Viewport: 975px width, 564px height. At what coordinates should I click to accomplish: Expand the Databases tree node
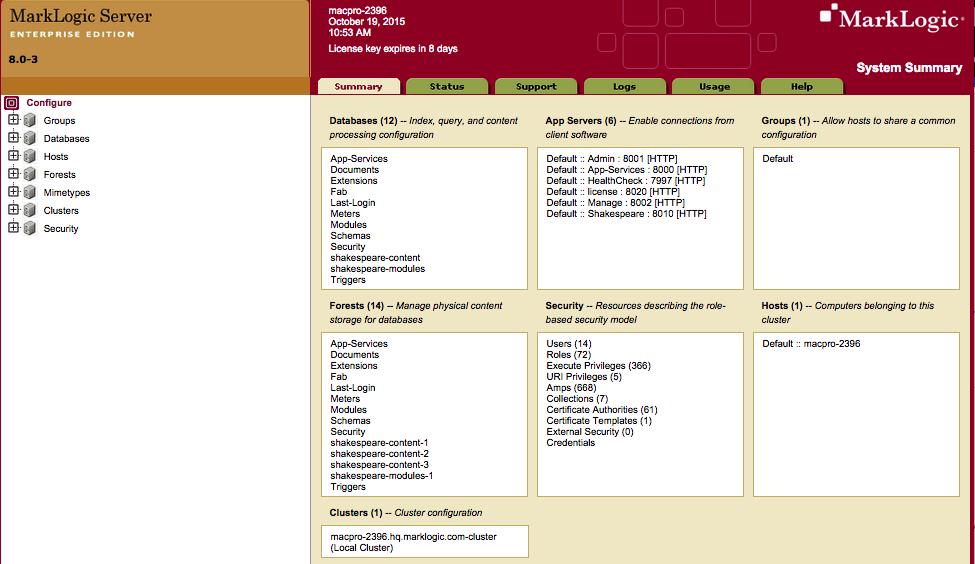[x=13, y=137]
